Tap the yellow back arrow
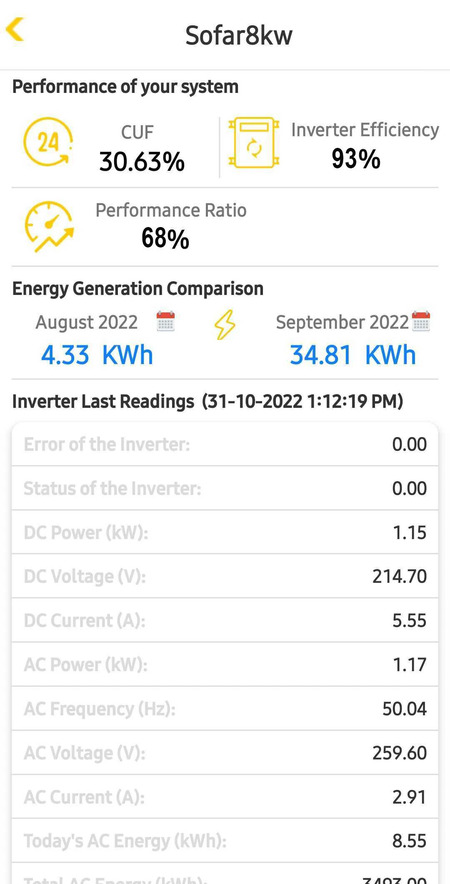 coord(15,29)
